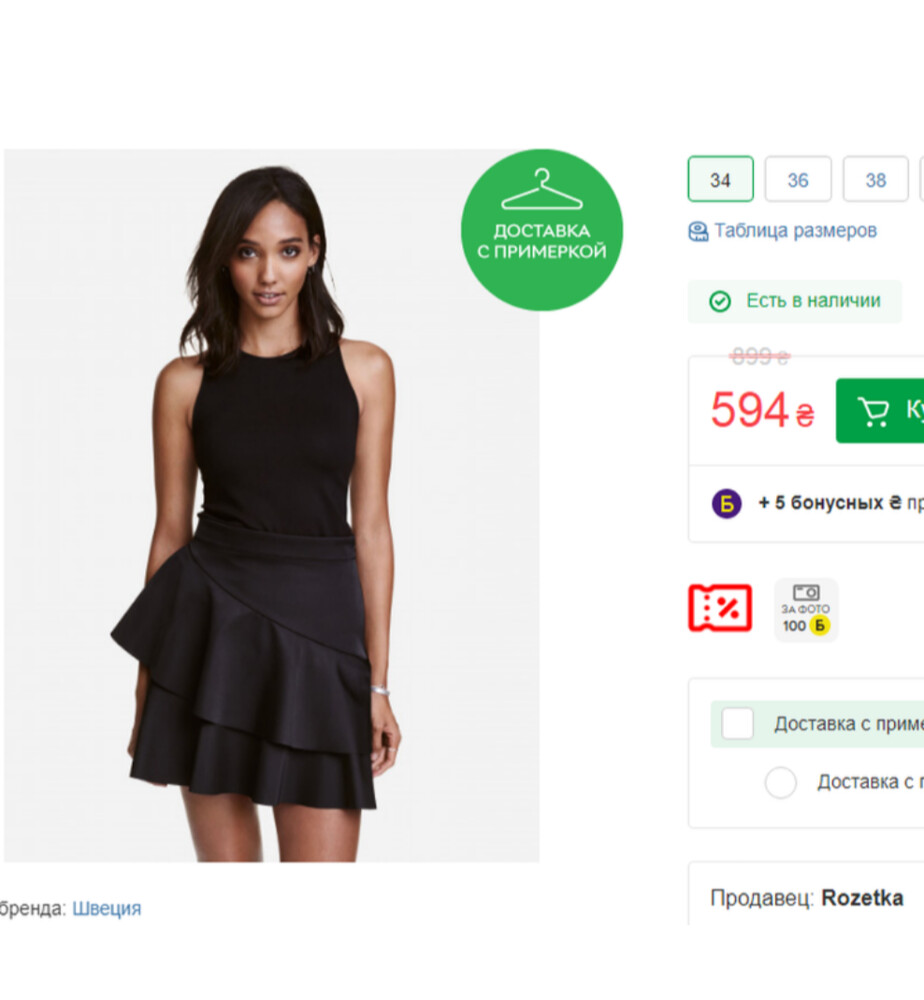
Task: Select the radio button under the delivery checkbox
Action: [781, 782]
